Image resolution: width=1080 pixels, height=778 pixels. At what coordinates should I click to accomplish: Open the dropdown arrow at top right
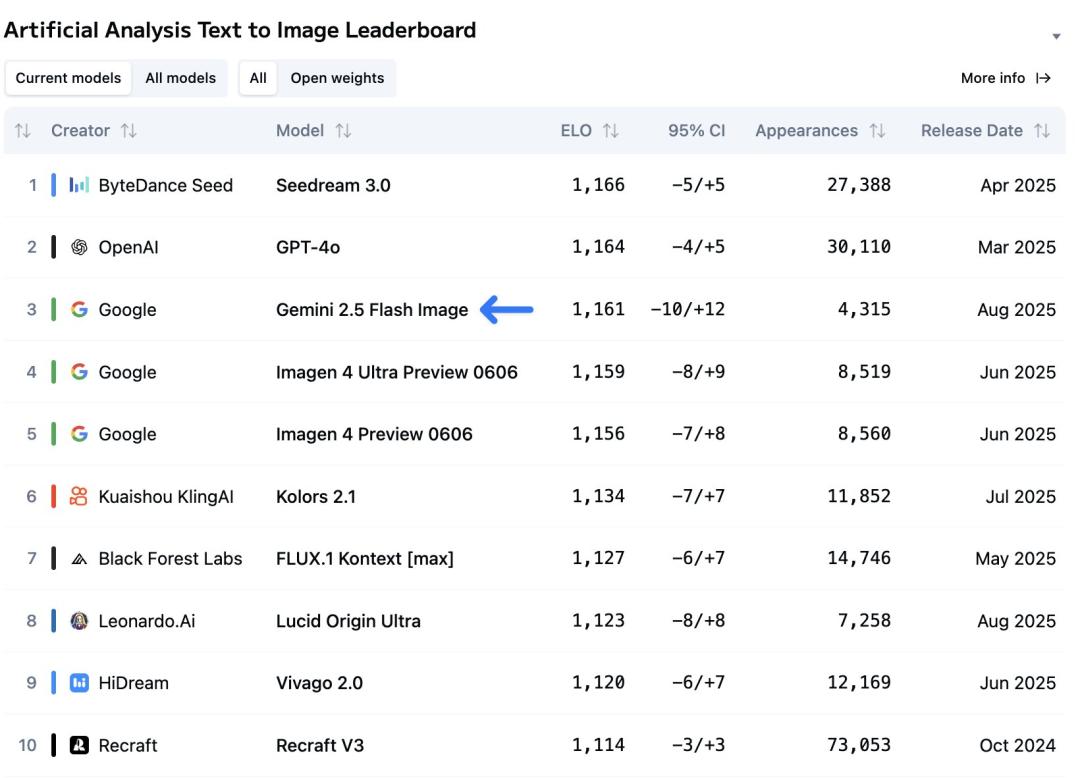tap(1056, 37)
